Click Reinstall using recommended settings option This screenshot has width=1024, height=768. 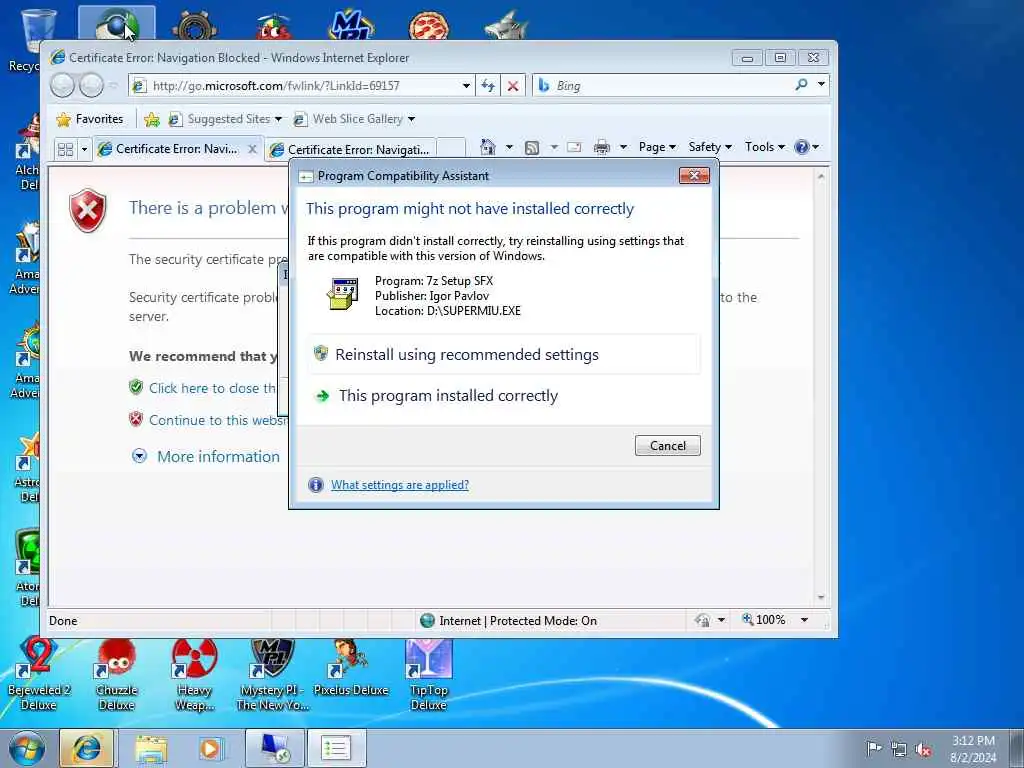click(x=504, y=355)
